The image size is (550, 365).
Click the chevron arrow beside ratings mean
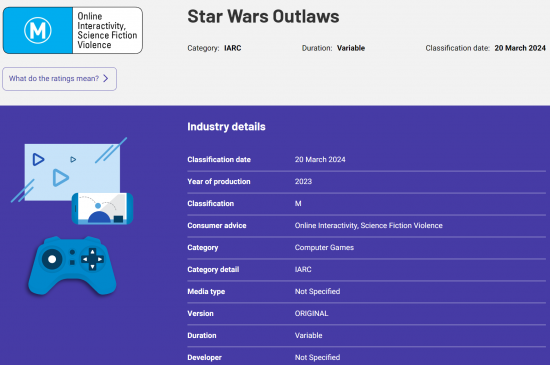[106, 79]
